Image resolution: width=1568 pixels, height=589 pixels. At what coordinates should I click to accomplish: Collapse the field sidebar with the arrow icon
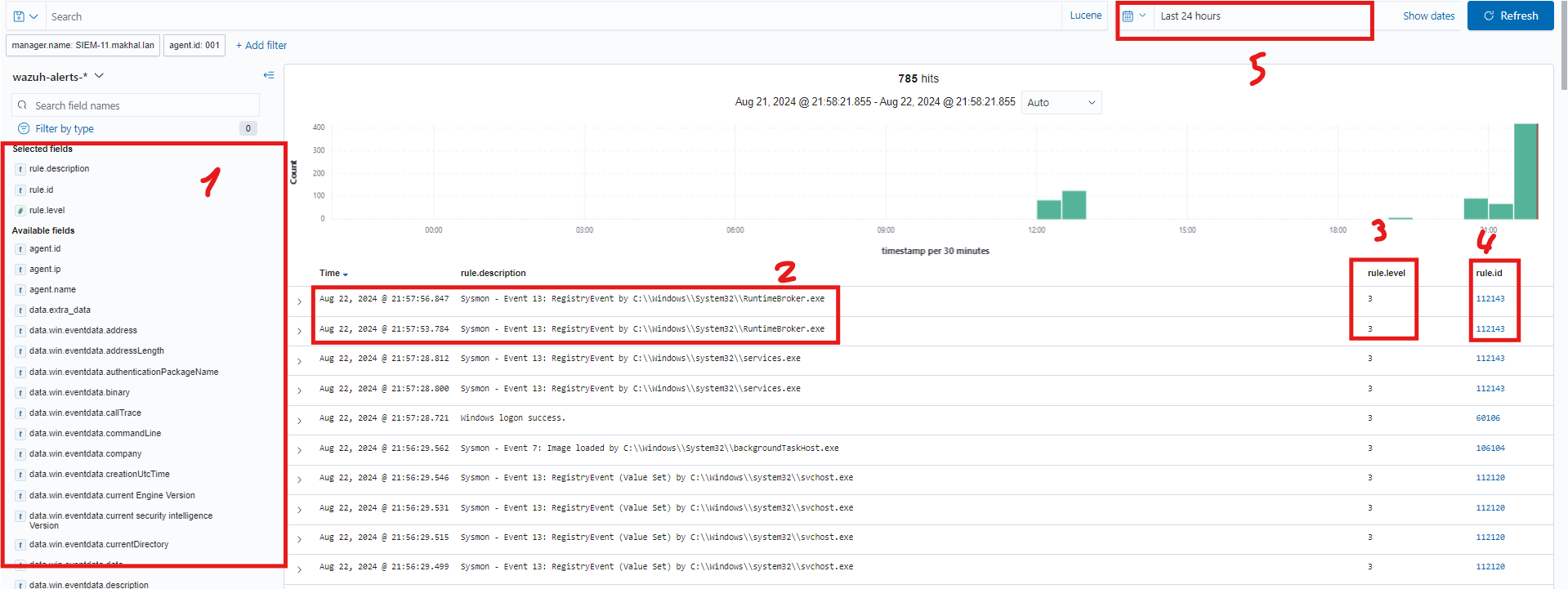click(x=268, y=75)
